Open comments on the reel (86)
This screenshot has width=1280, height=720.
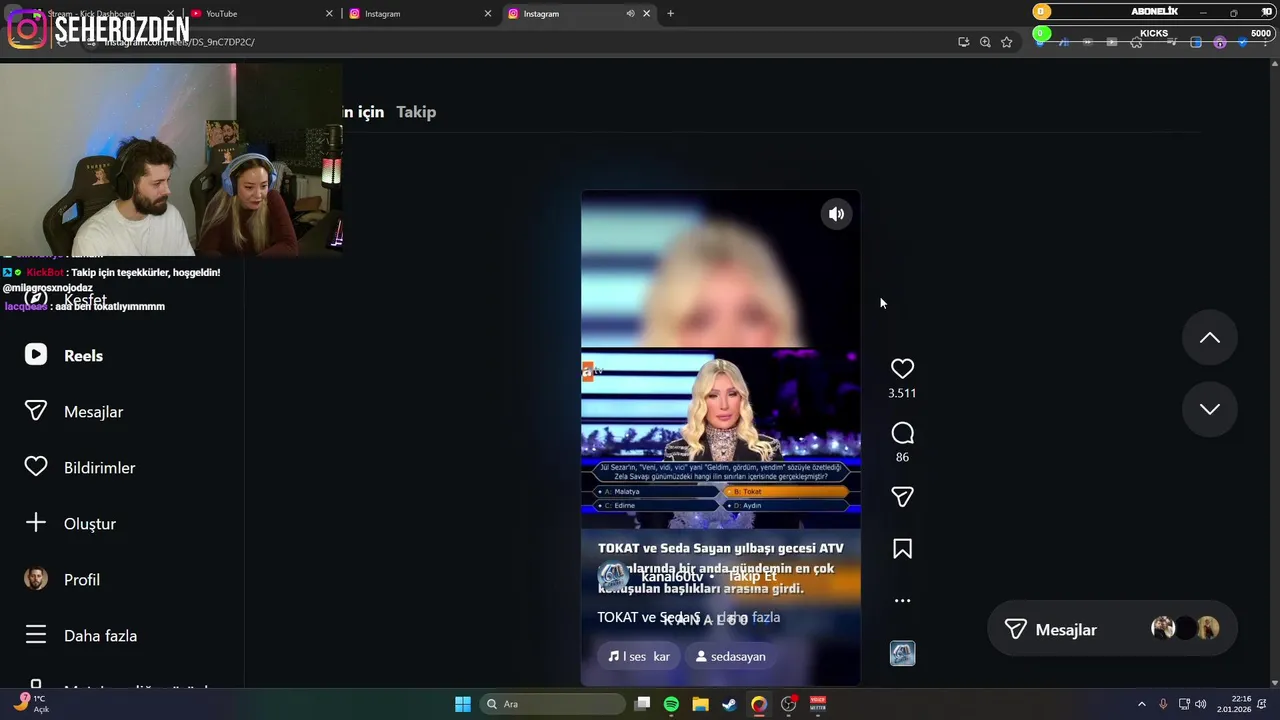coord(902,433)
